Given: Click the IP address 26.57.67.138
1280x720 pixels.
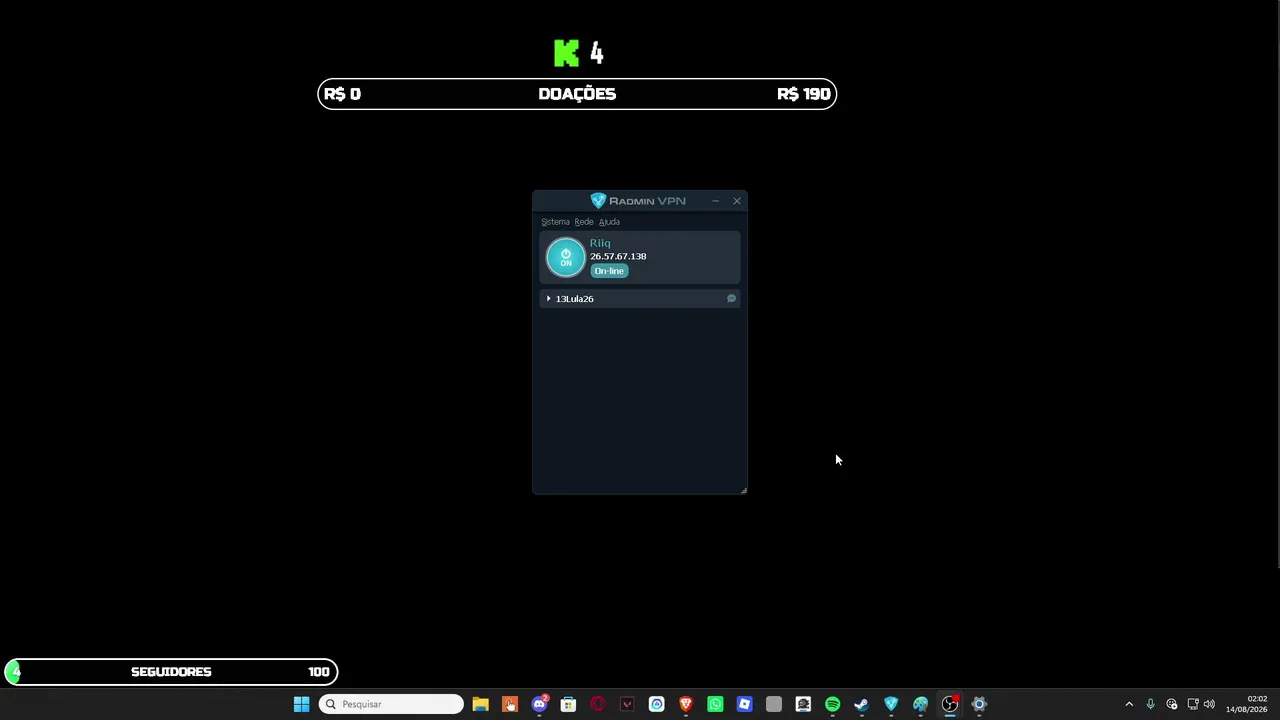Looking at the screenshot, I should 618,256.
